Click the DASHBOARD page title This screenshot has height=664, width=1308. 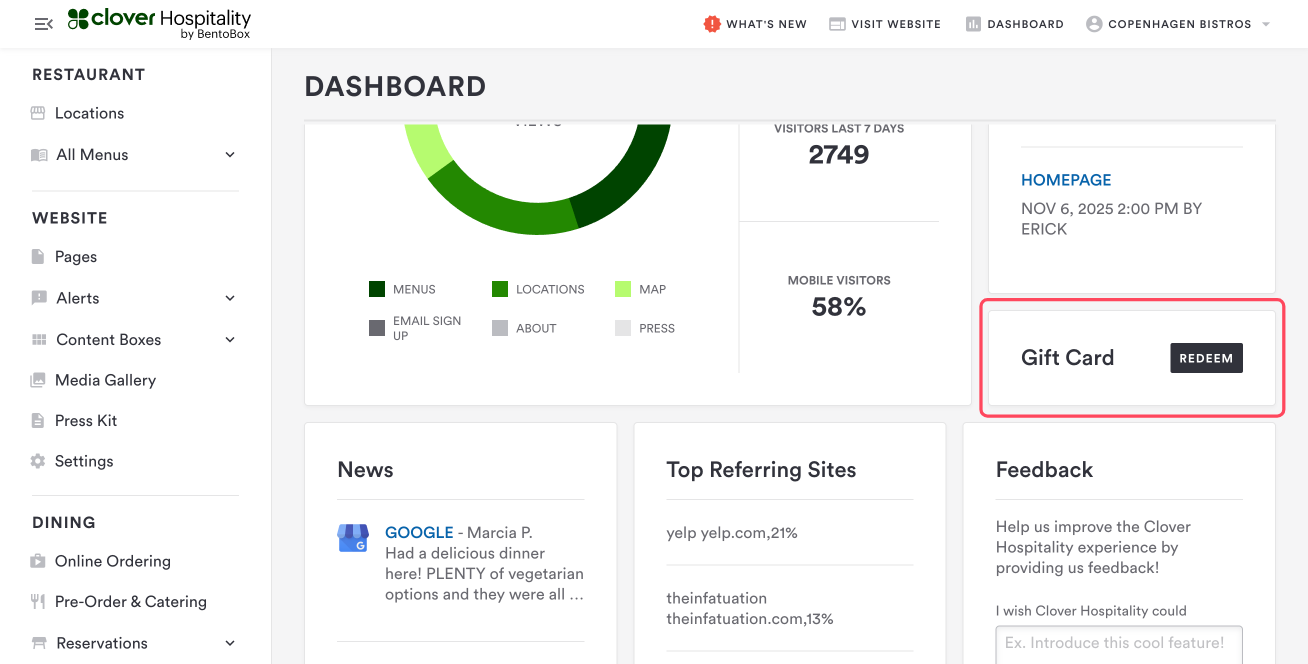[395, 87]
